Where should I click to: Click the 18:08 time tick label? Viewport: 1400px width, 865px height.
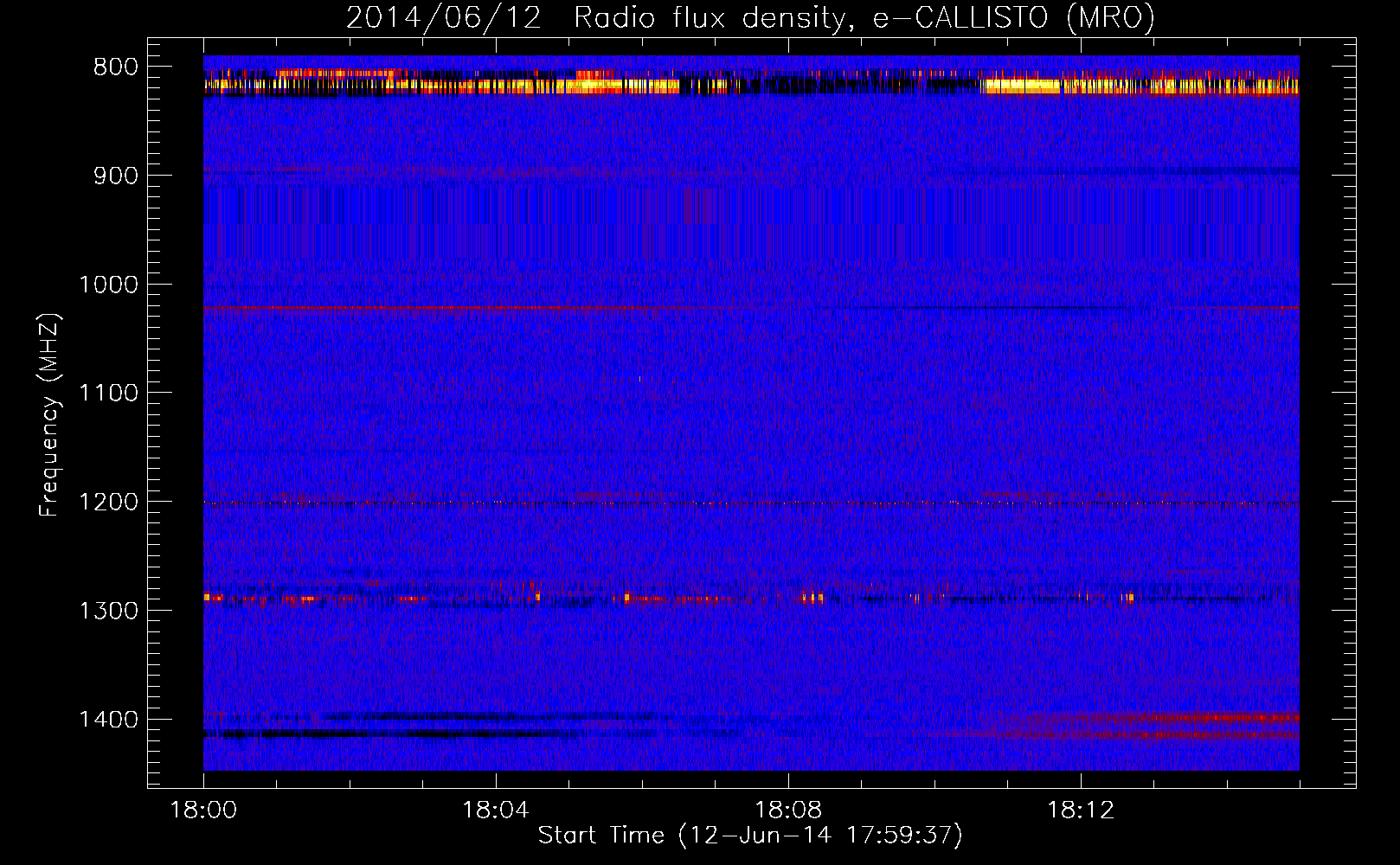point(788,811)
